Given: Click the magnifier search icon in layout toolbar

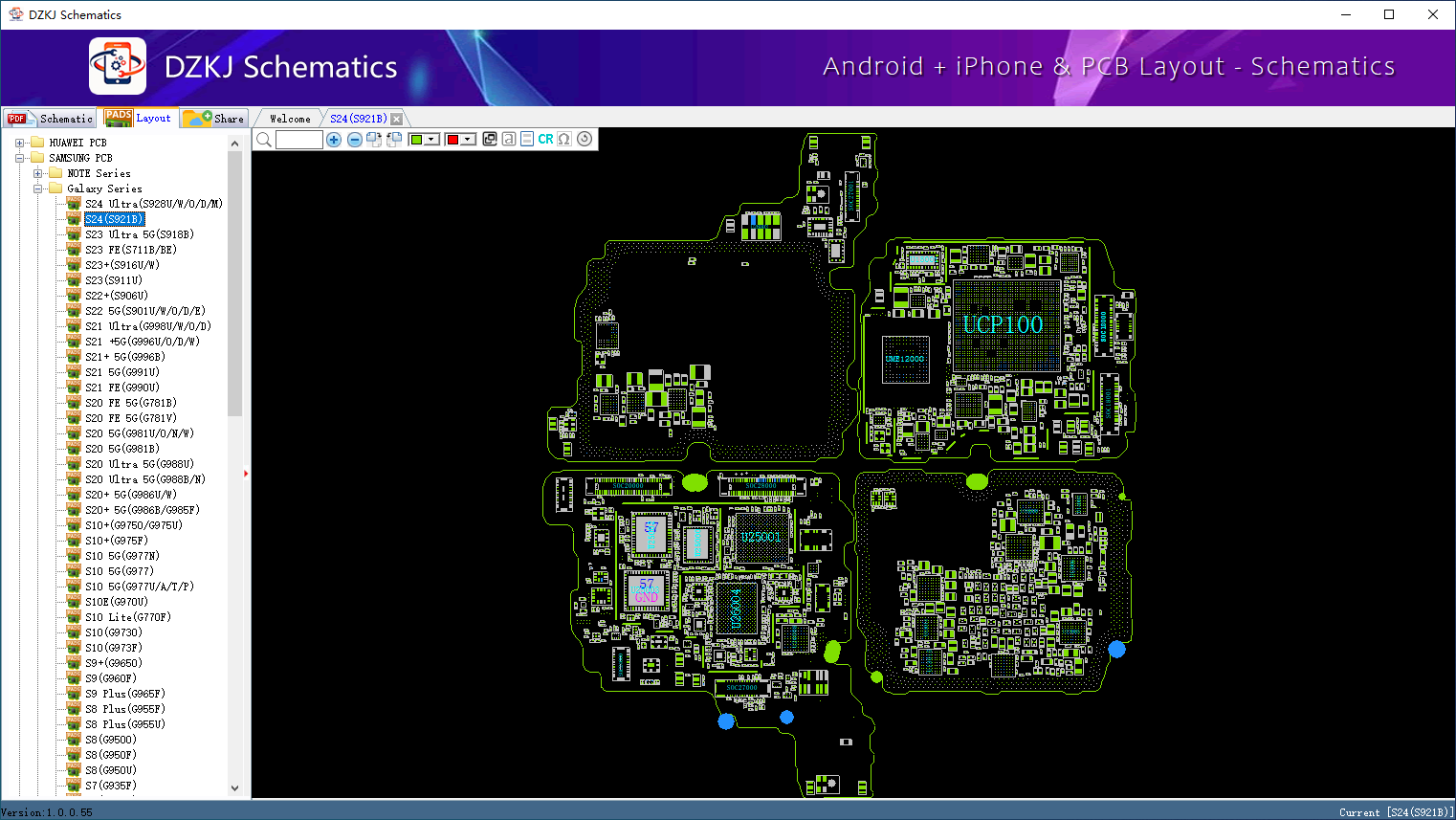Looking at the screenshot, I should pyautogui.click(x=264, y=140).
